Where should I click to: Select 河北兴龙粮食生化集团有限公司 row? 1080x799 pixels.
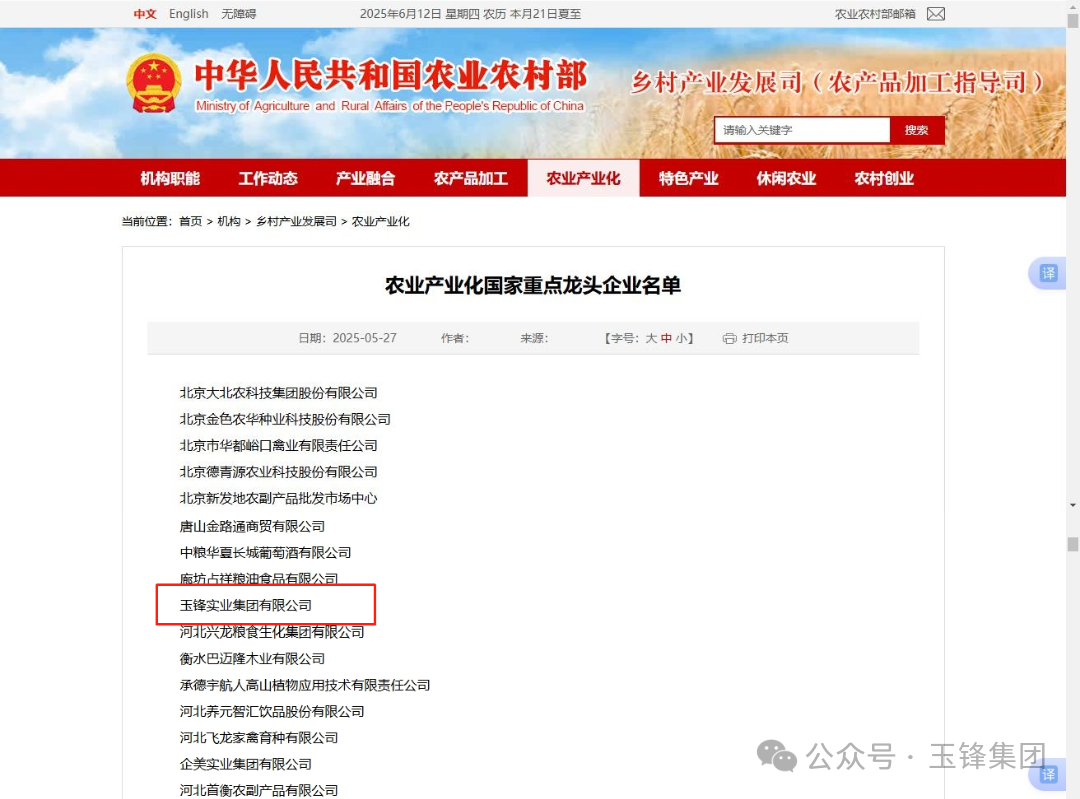(272, 632)
